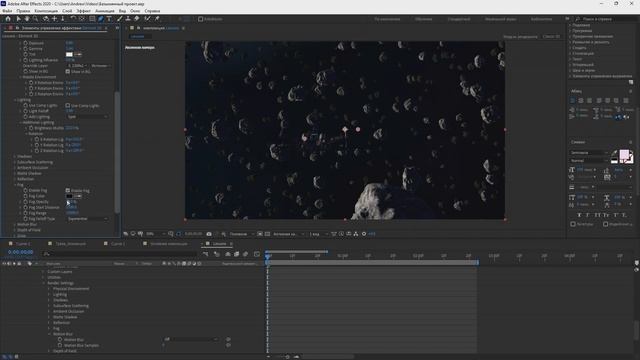
Task: Click the Graph Editor icon in timeline
Action: (257, 254)
